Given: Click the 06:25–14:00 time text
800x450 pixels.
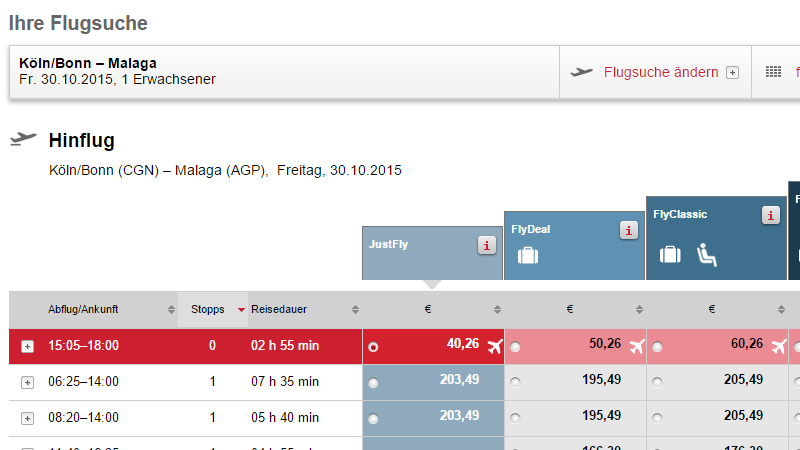Looking at the screenshot, I should pos(83,382).
